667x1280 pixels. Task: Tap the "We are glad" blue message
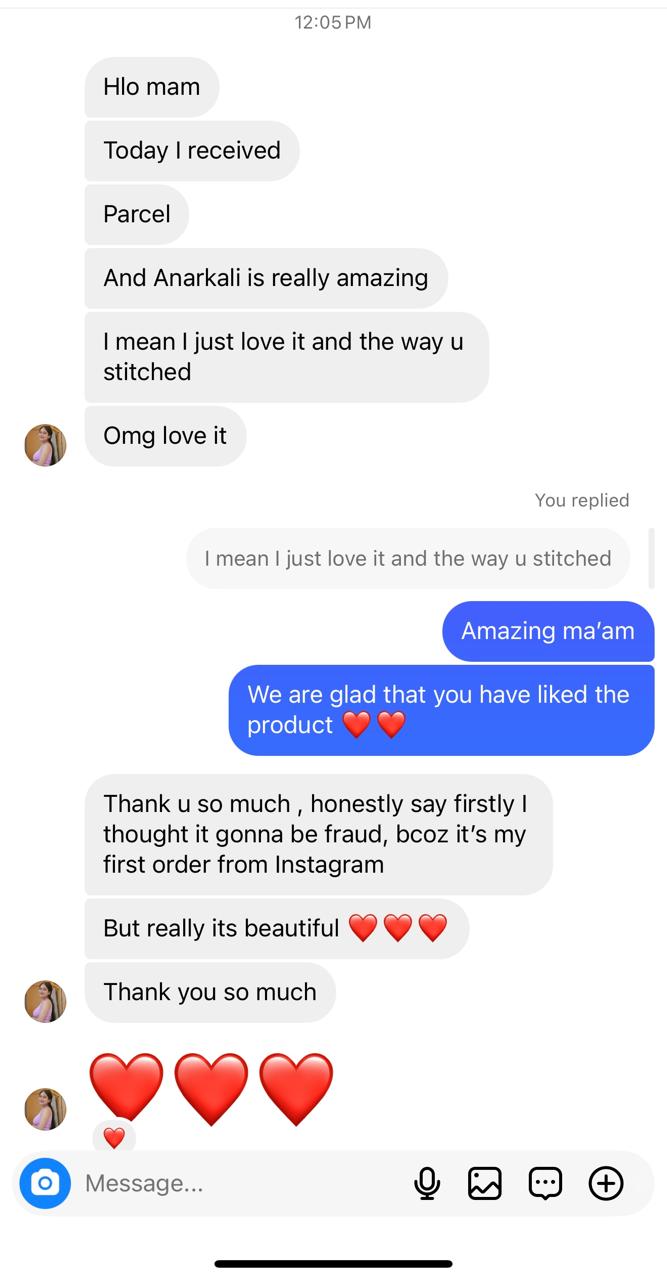coord(440,710)
